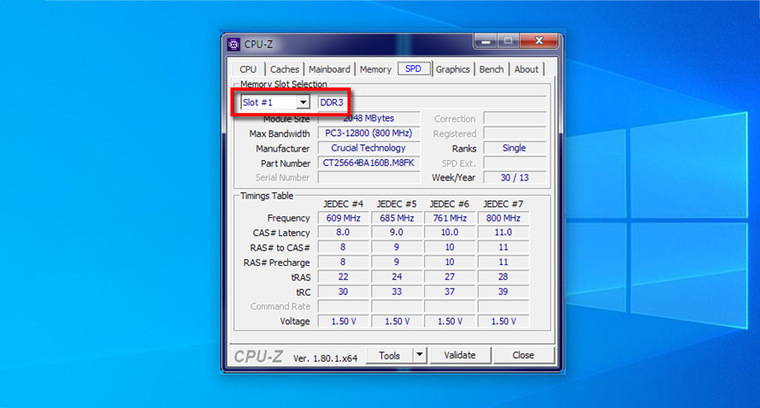The image size is (760, 408).
Task: Click the 761 MHz frequency cell
Action: click(x=450, y=218)
